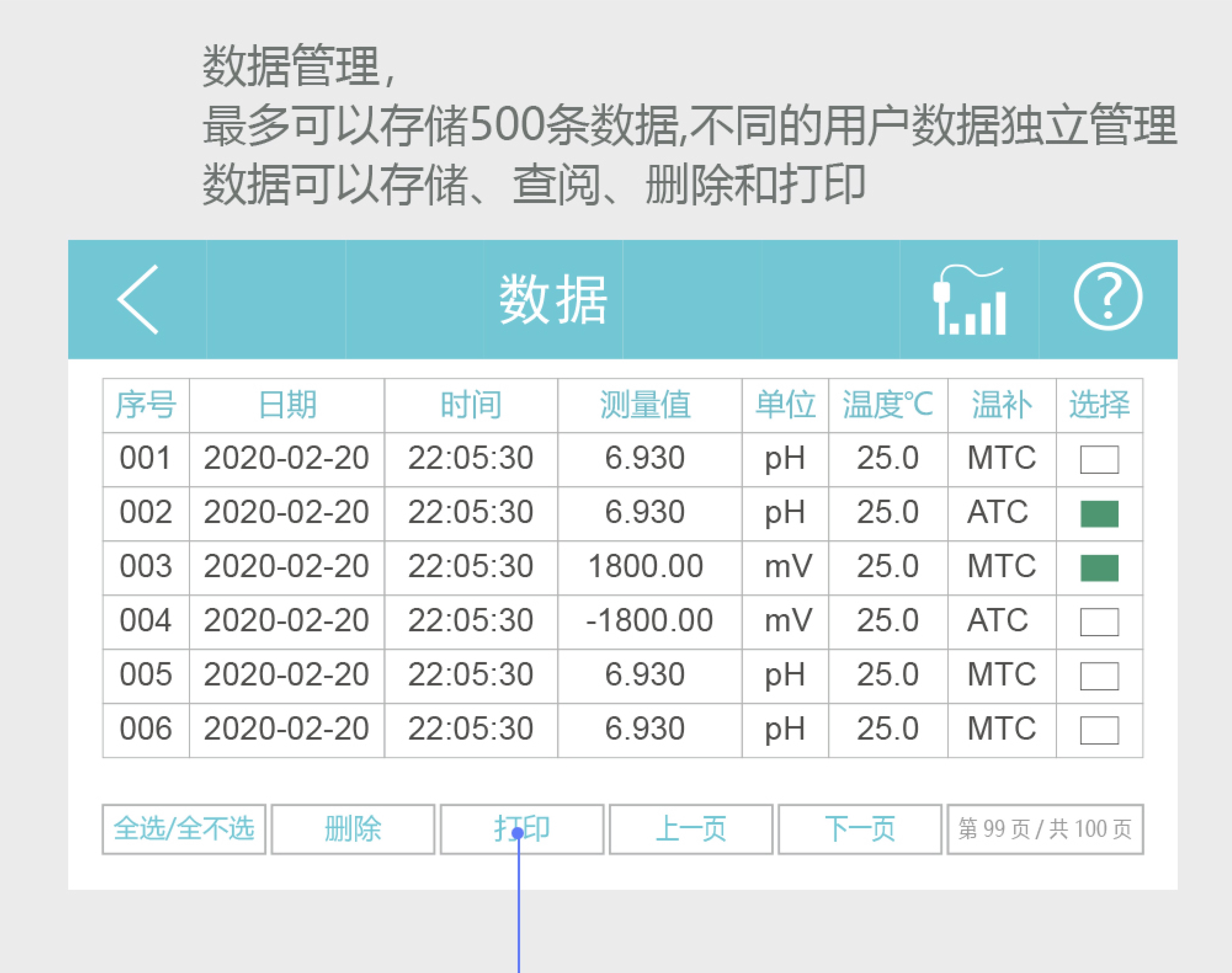Click the 数据 title in header bar

(x=553, y=299)
